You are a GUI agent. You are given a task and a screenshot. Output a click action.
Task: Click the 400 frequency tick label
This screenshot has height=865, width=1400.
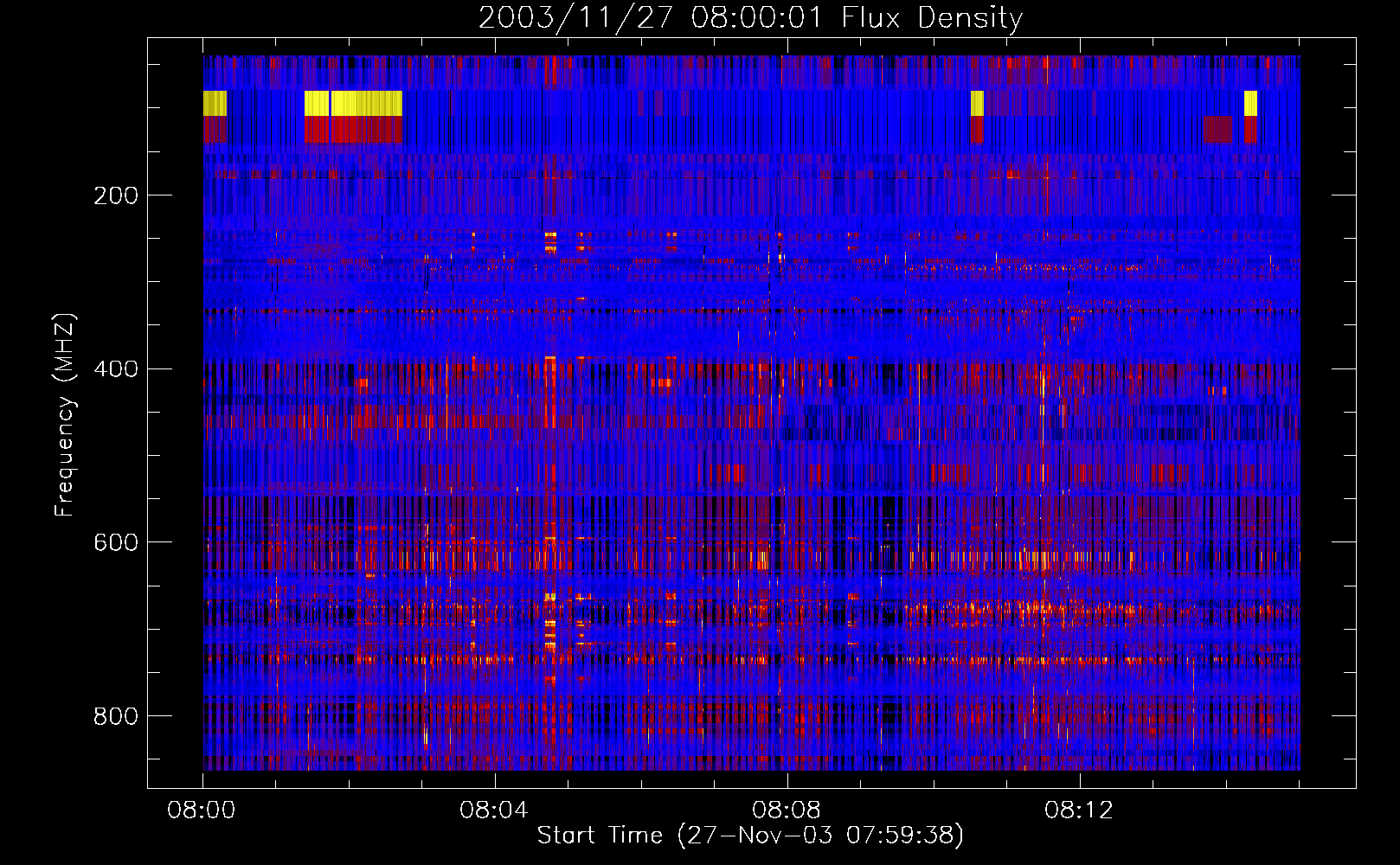116,369
